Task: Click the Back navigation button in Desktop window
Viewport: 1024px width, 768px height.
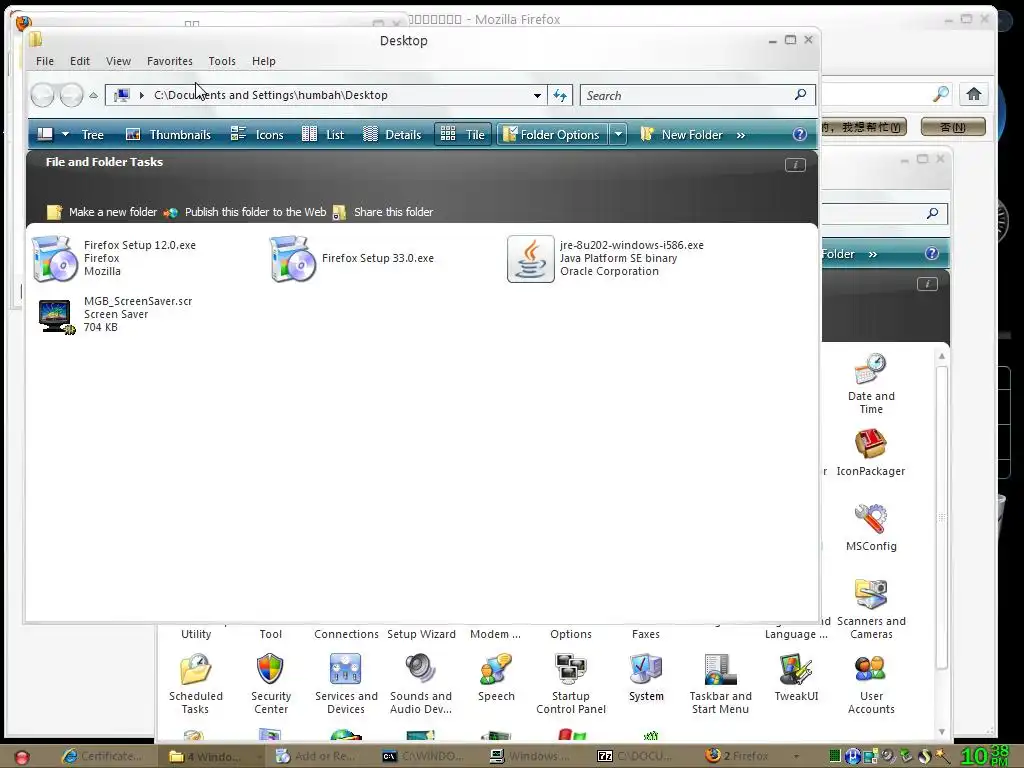Action: tap(42, 95)
